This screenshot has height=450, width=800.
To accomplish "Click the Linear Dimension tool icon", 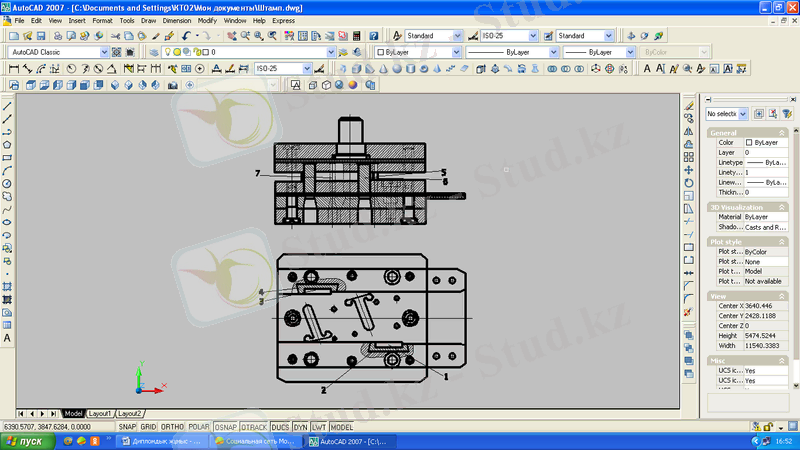I will [x=12, y=69].
